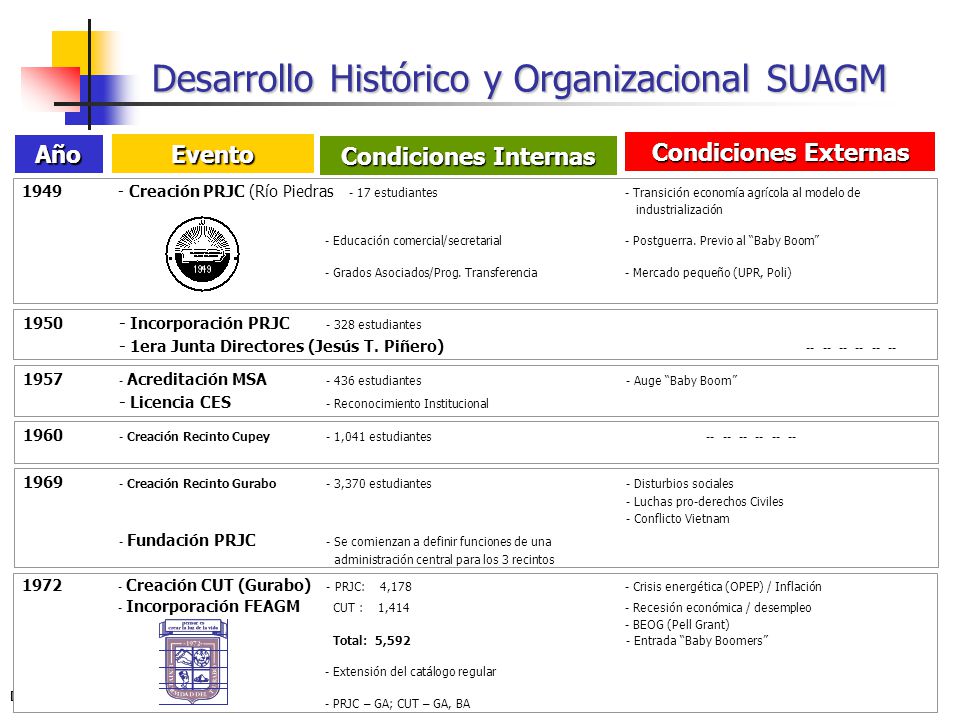Click Licencia CES event

point(176,402)
